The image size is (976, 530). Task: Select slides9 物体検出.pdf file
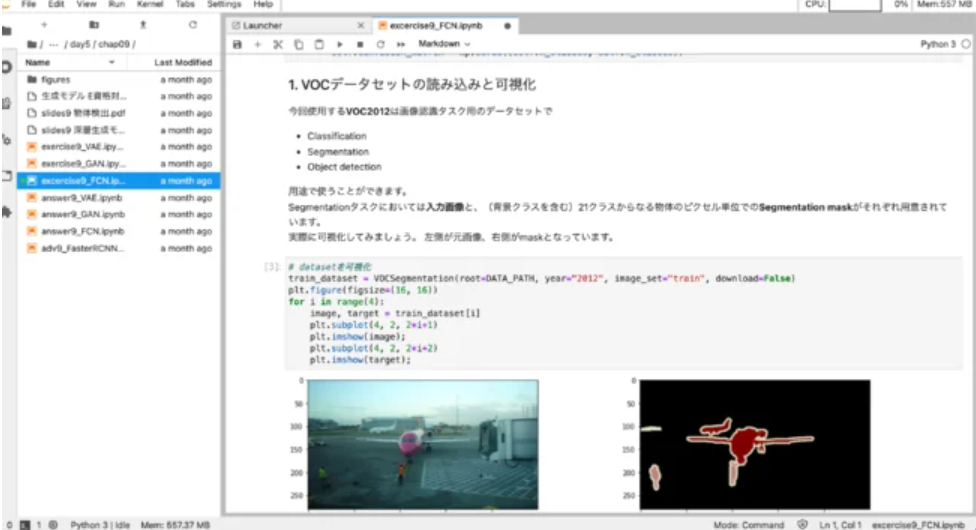[119, 113]
